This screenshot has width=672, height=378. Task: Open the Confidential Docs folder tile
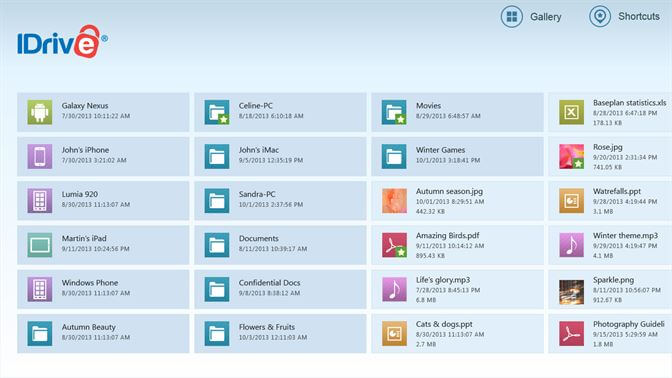[280, 289]
